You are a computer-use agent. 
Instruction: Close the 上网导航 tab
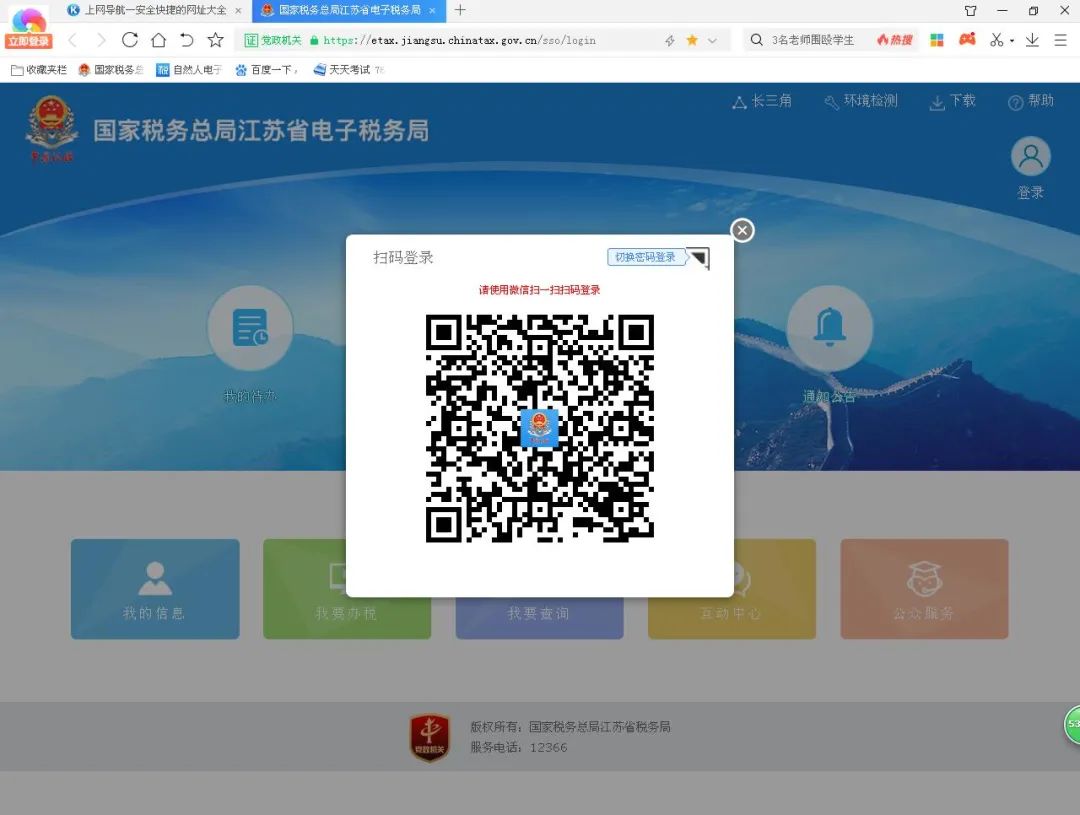coord(238,10)
